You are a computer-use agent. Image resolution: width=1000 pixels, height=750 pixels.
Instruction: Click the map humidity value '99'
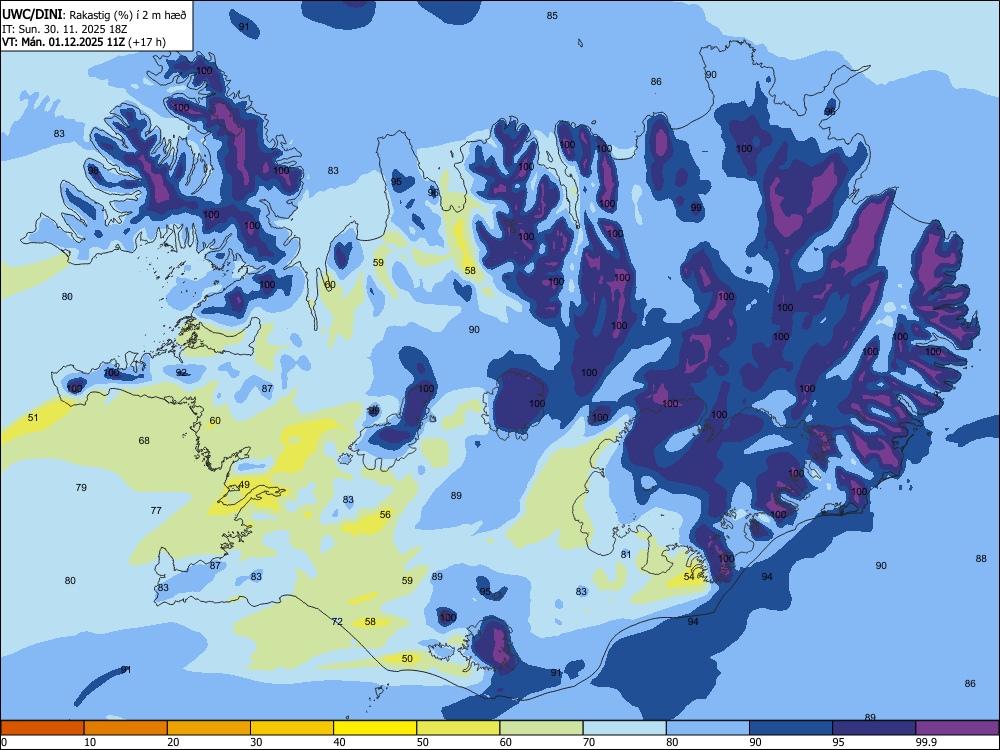pyautogui.click(x=696, y=207)
